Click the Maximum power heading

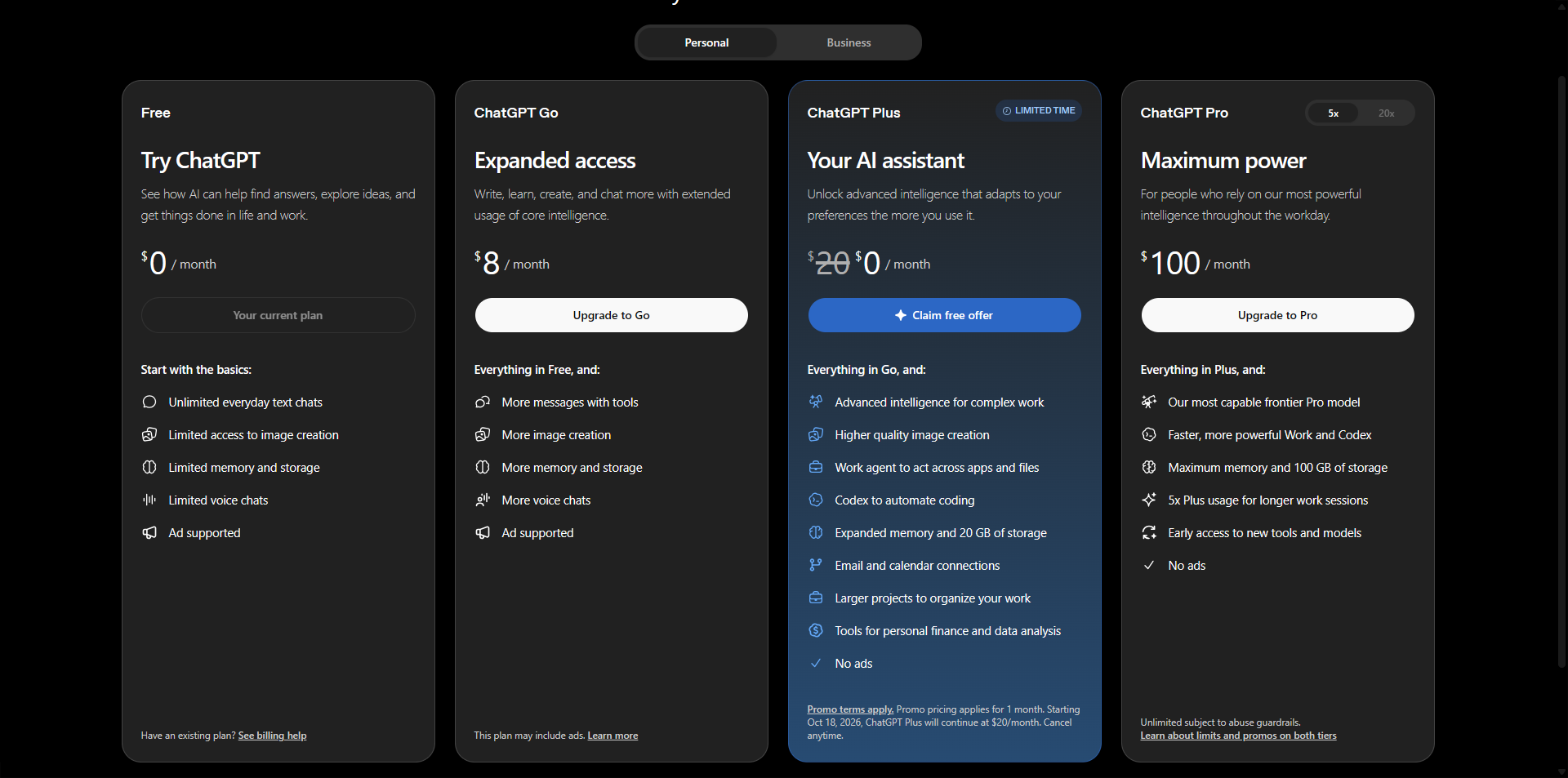click(1223, 161)
